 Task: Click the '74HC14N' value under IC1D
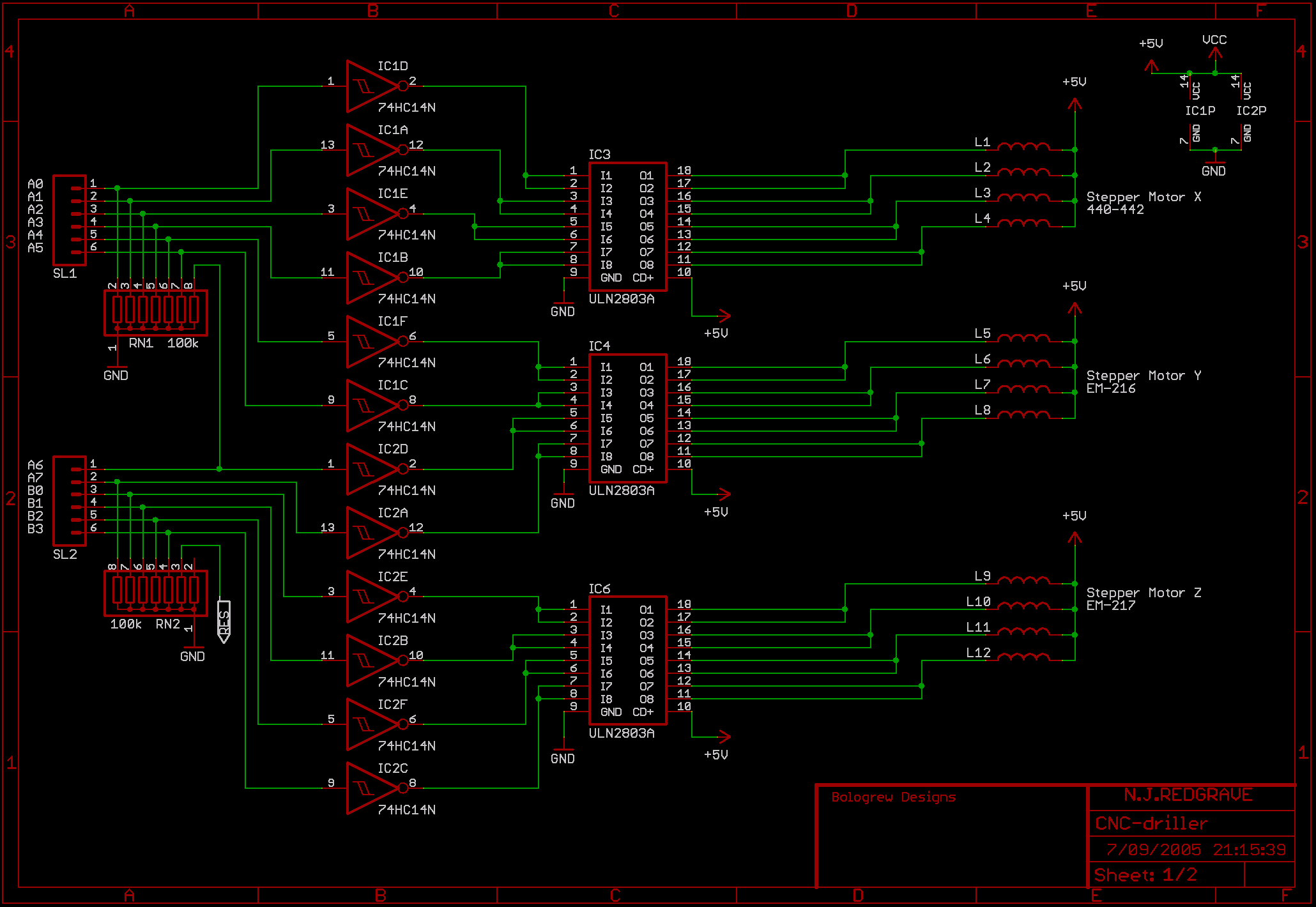click(407, 108)
